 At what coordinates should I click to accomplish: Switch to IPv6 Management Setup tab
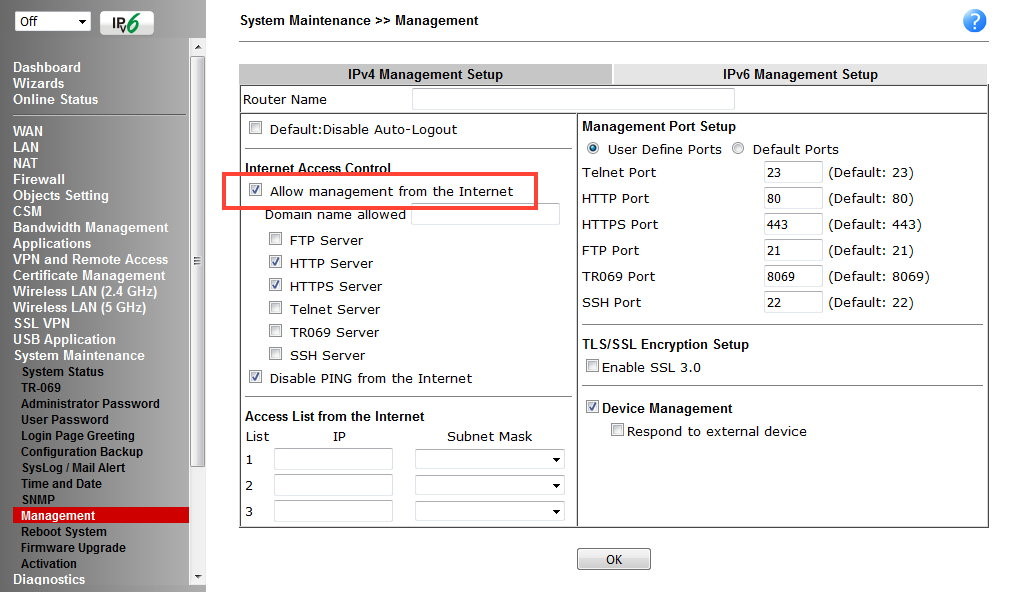pyautogui.click(x=799, y=74)
